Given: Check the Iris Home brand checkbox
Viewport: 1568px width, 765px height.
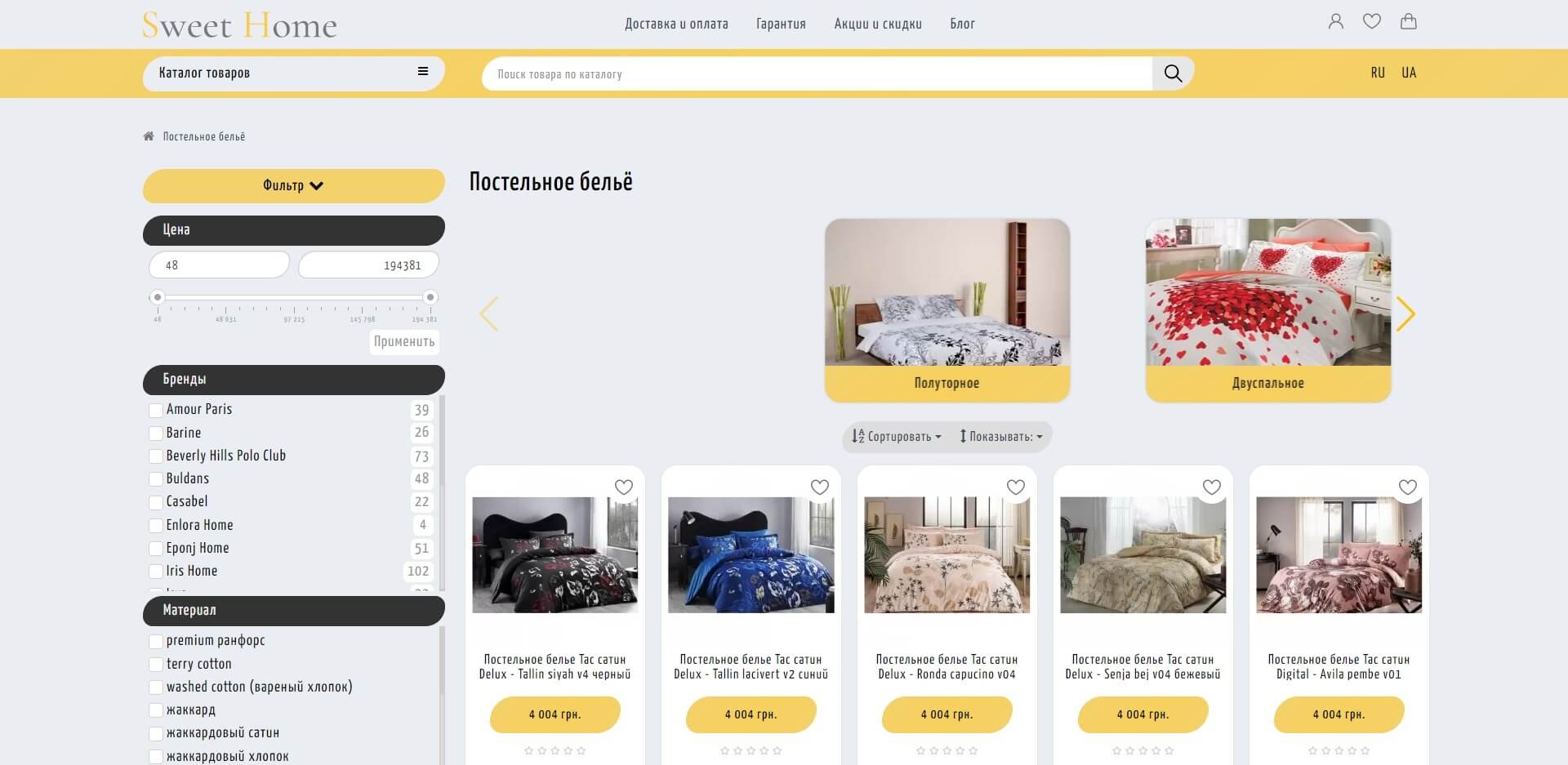Looking at the screenshot, I should coord(156,572).
